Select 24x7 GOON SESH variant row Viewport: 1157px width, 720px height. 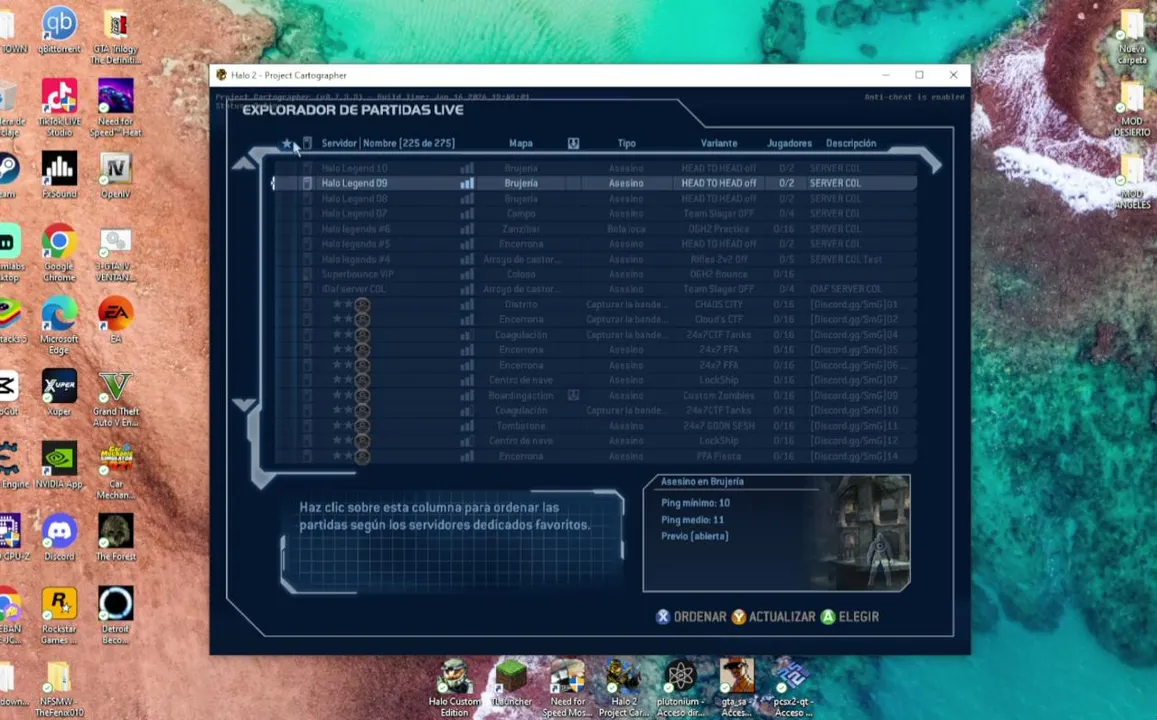coord(595,426)
